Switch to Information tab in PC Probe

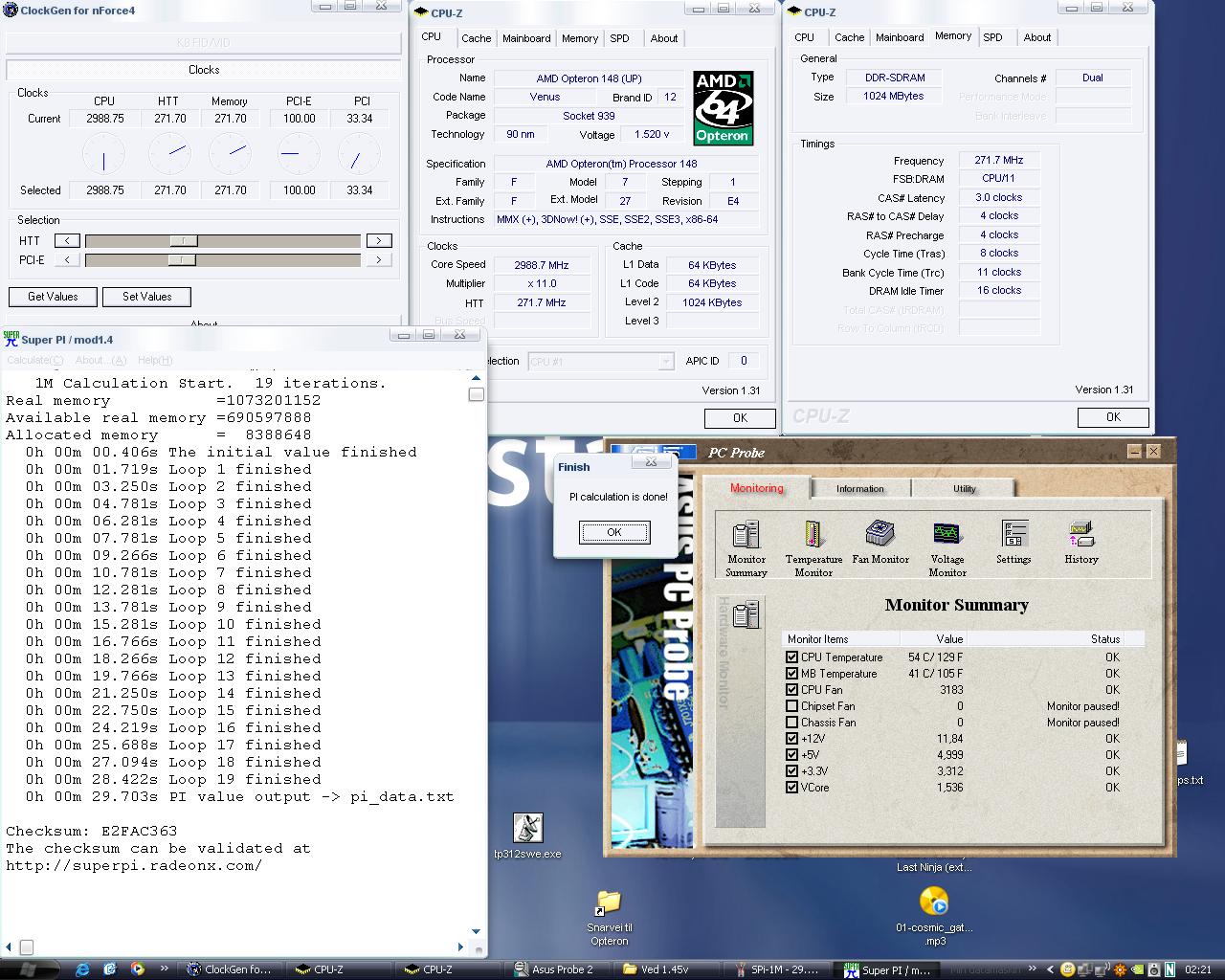pos(860,489)
